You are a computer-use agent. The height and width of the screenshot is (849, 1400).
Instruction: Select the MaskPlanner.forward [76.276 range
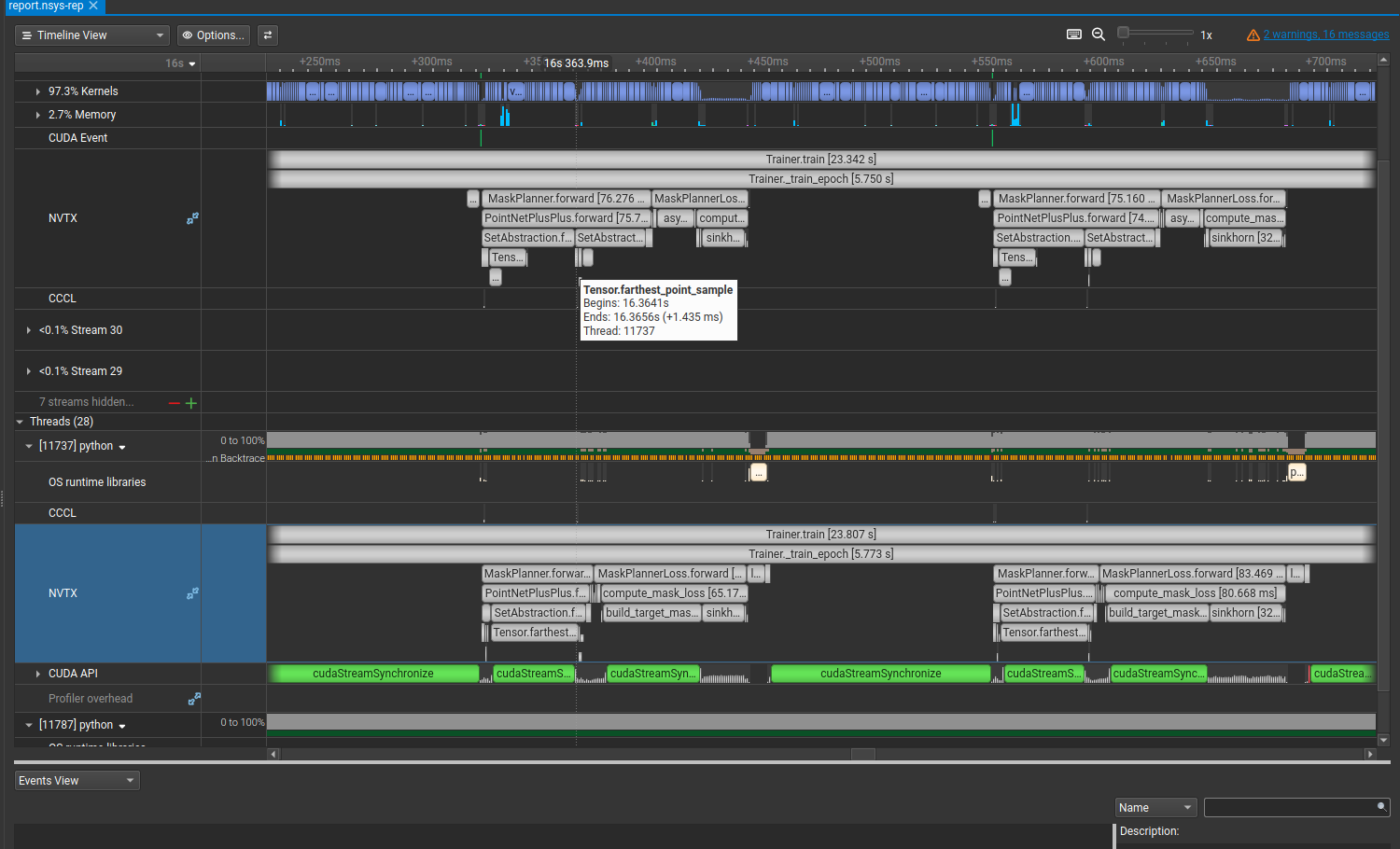point(566,199)
